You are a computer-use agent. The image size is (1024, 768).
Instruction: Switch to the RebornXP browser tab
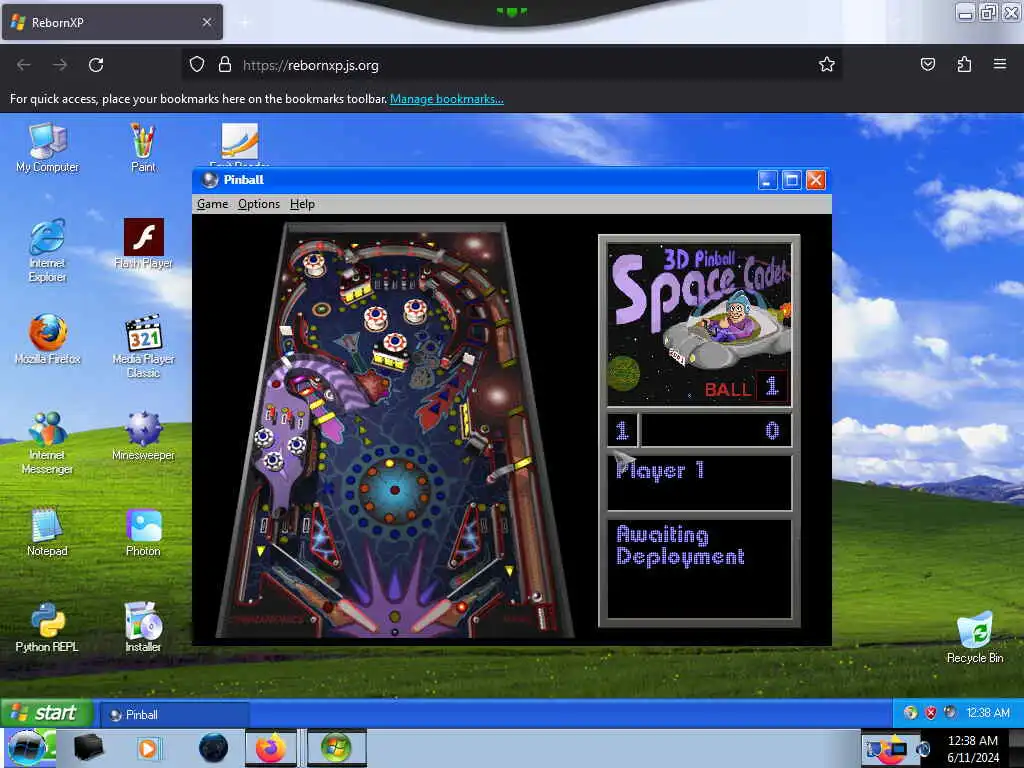pos(112,22)
